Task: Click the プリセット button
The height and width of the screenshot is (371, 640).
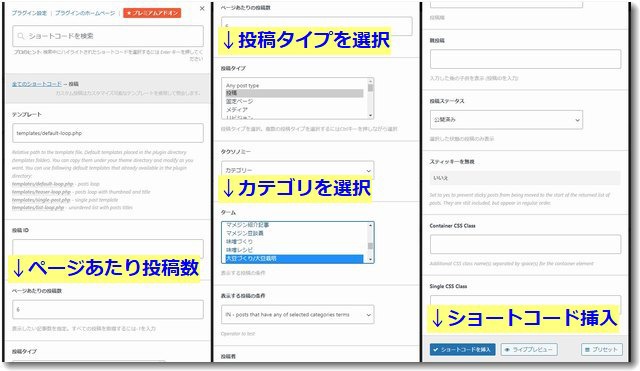Action: coord(602,350)
